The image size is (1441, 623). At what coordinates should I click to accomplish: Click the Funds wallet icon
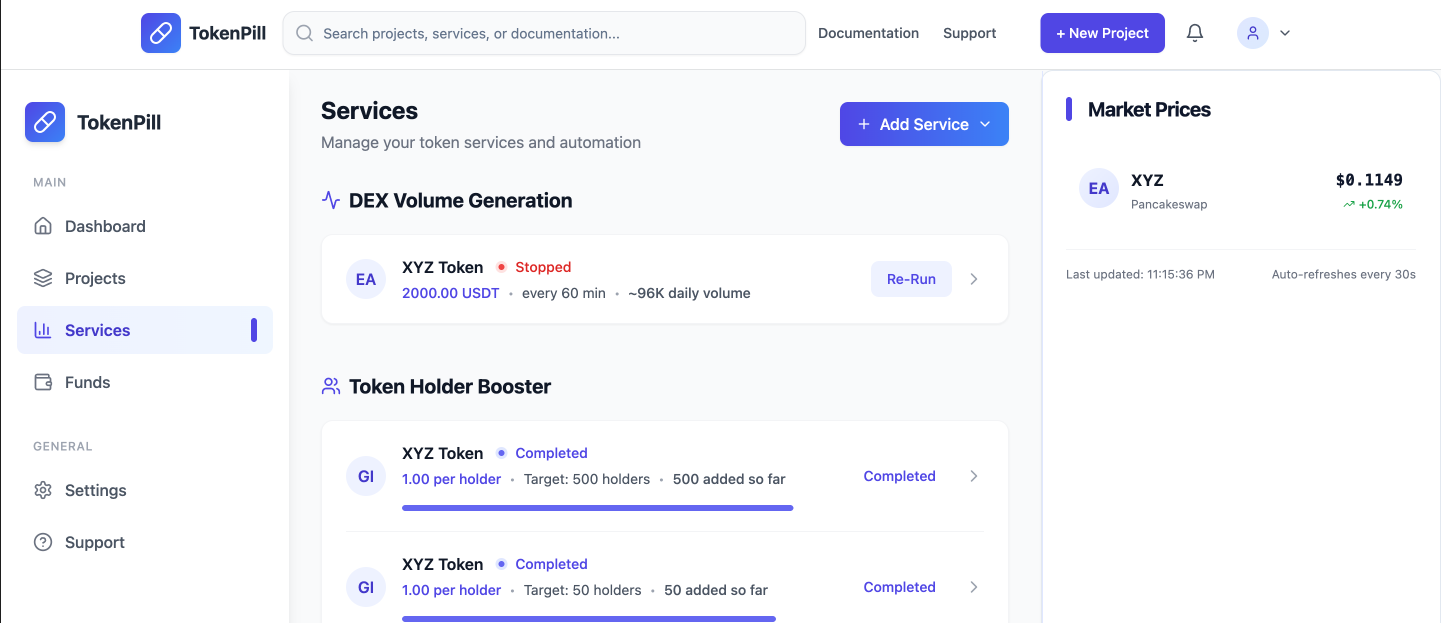pyautogui.click(x=43, y=382)
